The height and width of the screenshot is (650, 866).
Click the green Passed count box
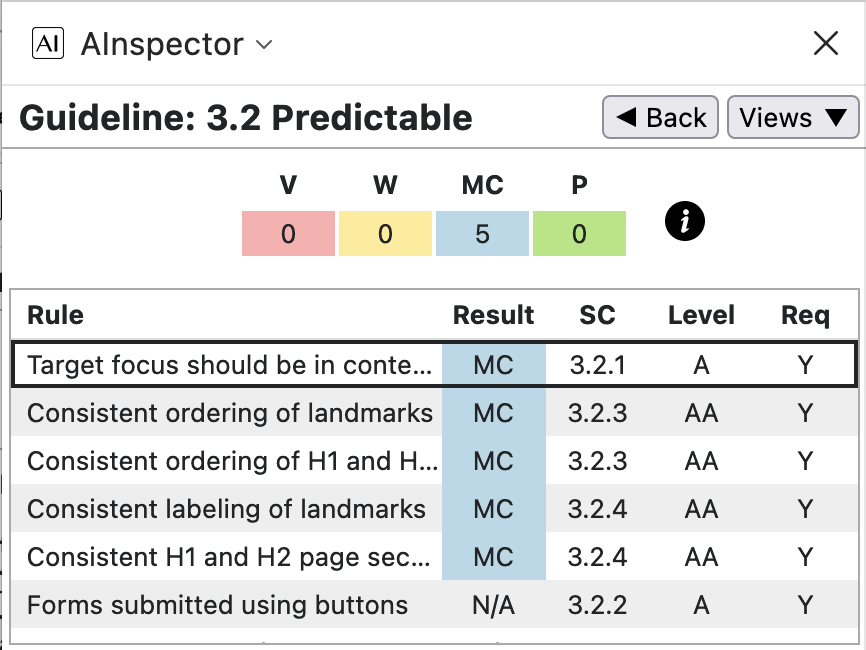tap(579, 234)
